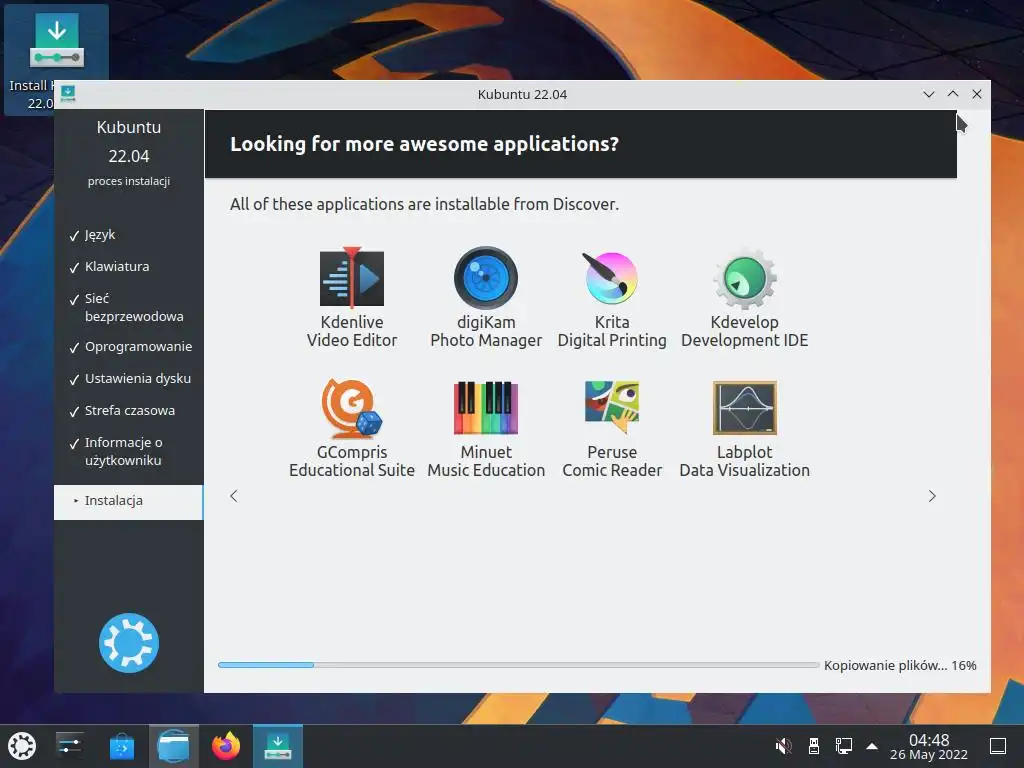1024x768 pixels.
Task: Select the Informacje o użytkowniku step
Action: [x=123, y=451]
